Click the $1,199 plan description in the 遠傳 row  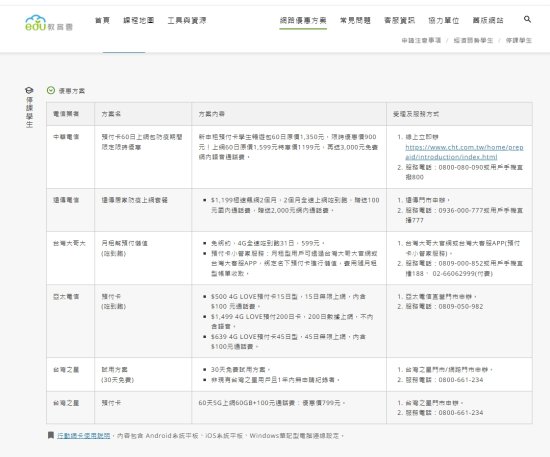click(x=295, y=205)
